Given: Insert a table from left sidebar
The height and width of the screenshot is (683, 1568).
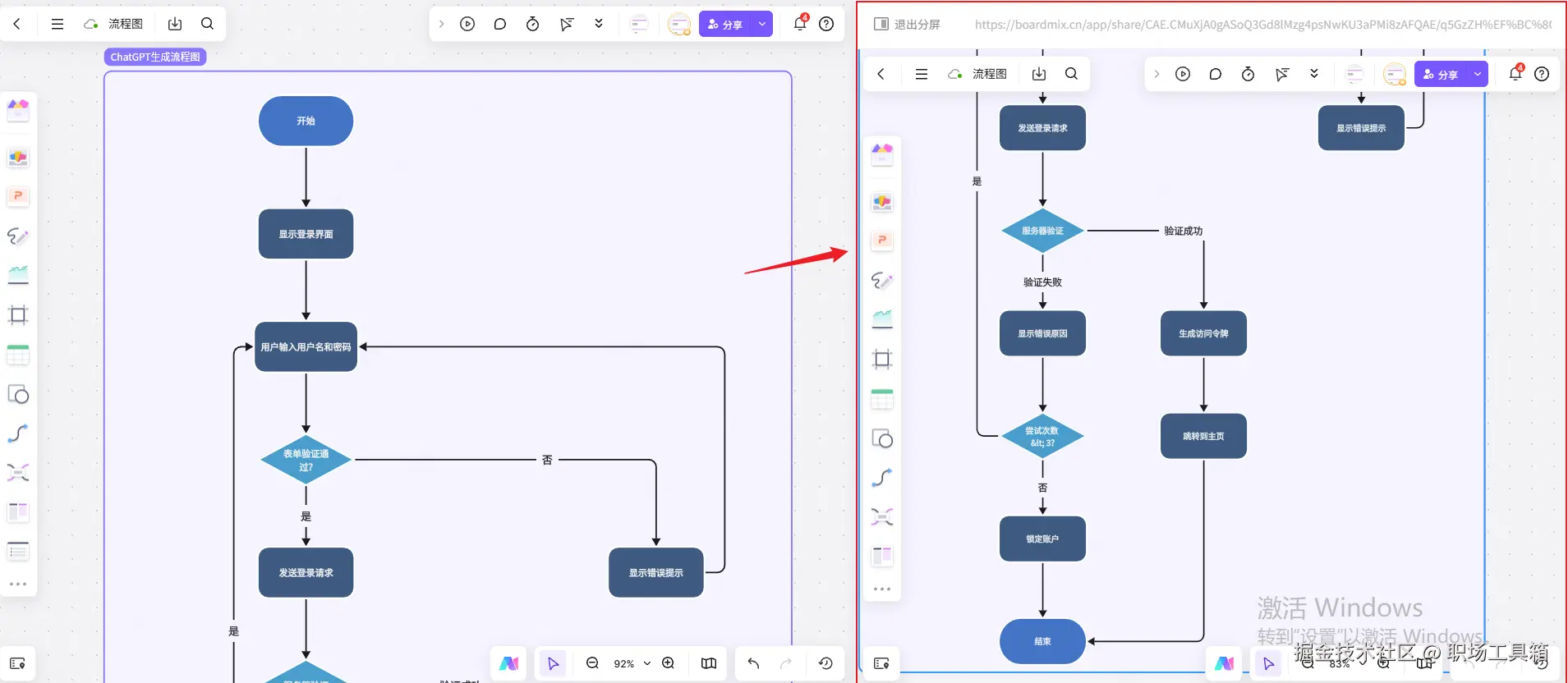Looking at the screenshot, I should pyautogui.click(x=18, y=355).
